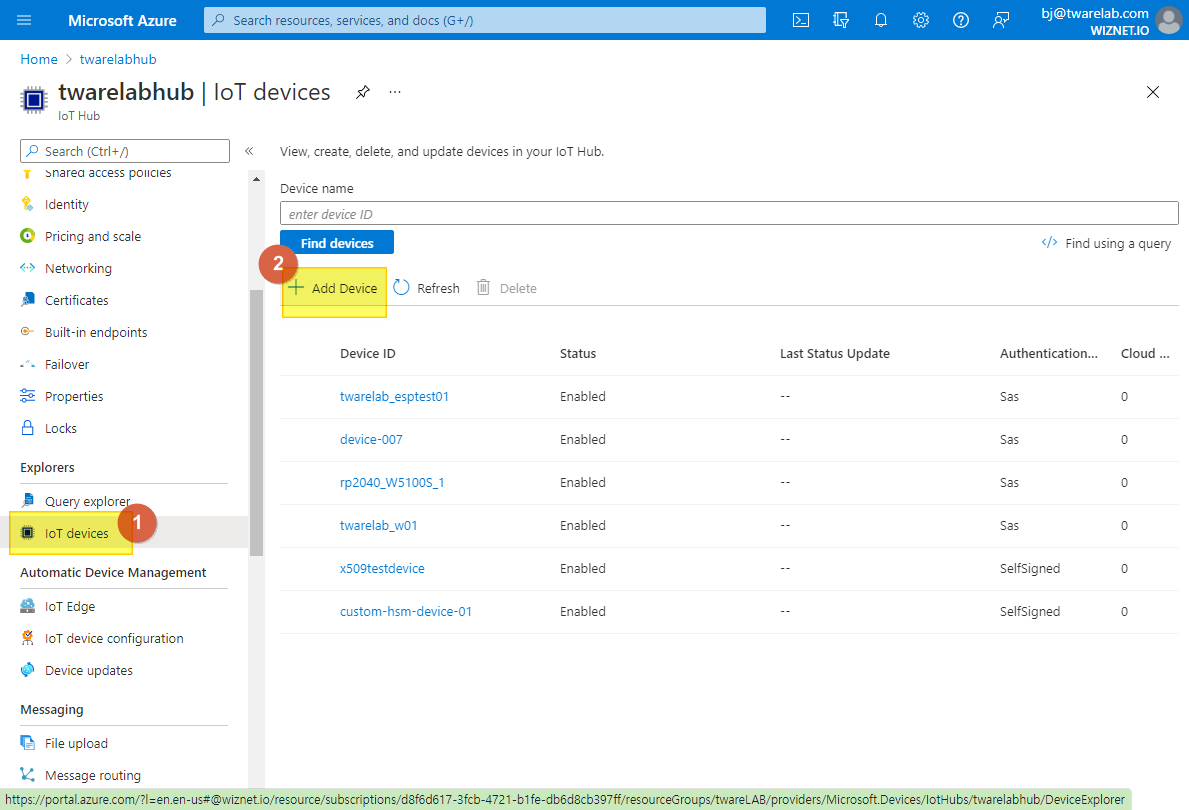This screenshot has height=810, width=1189.
Task: Open portal settings gear
Action: [x=921, y=20]
